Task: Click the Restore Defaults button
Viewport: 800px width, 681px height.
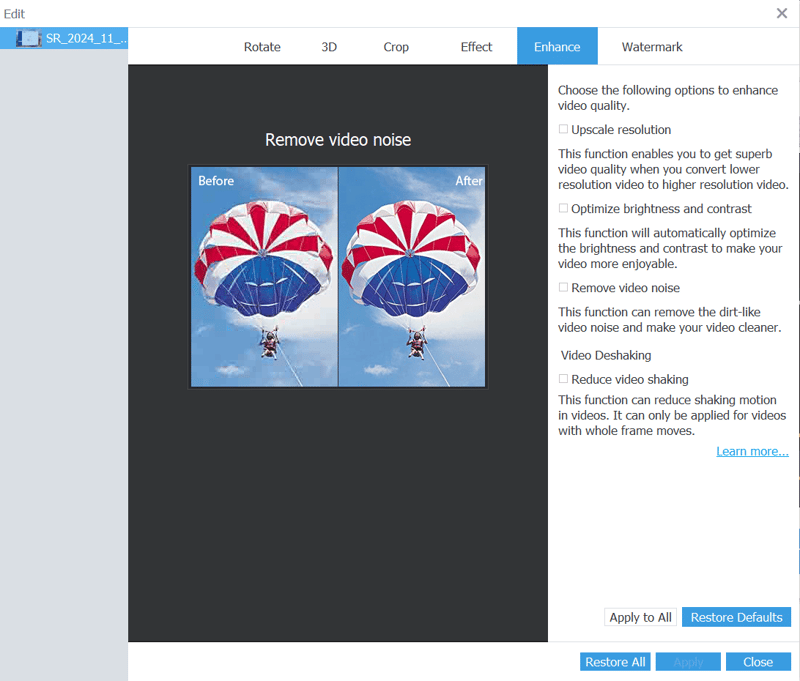Action: [x=736, y=617]
